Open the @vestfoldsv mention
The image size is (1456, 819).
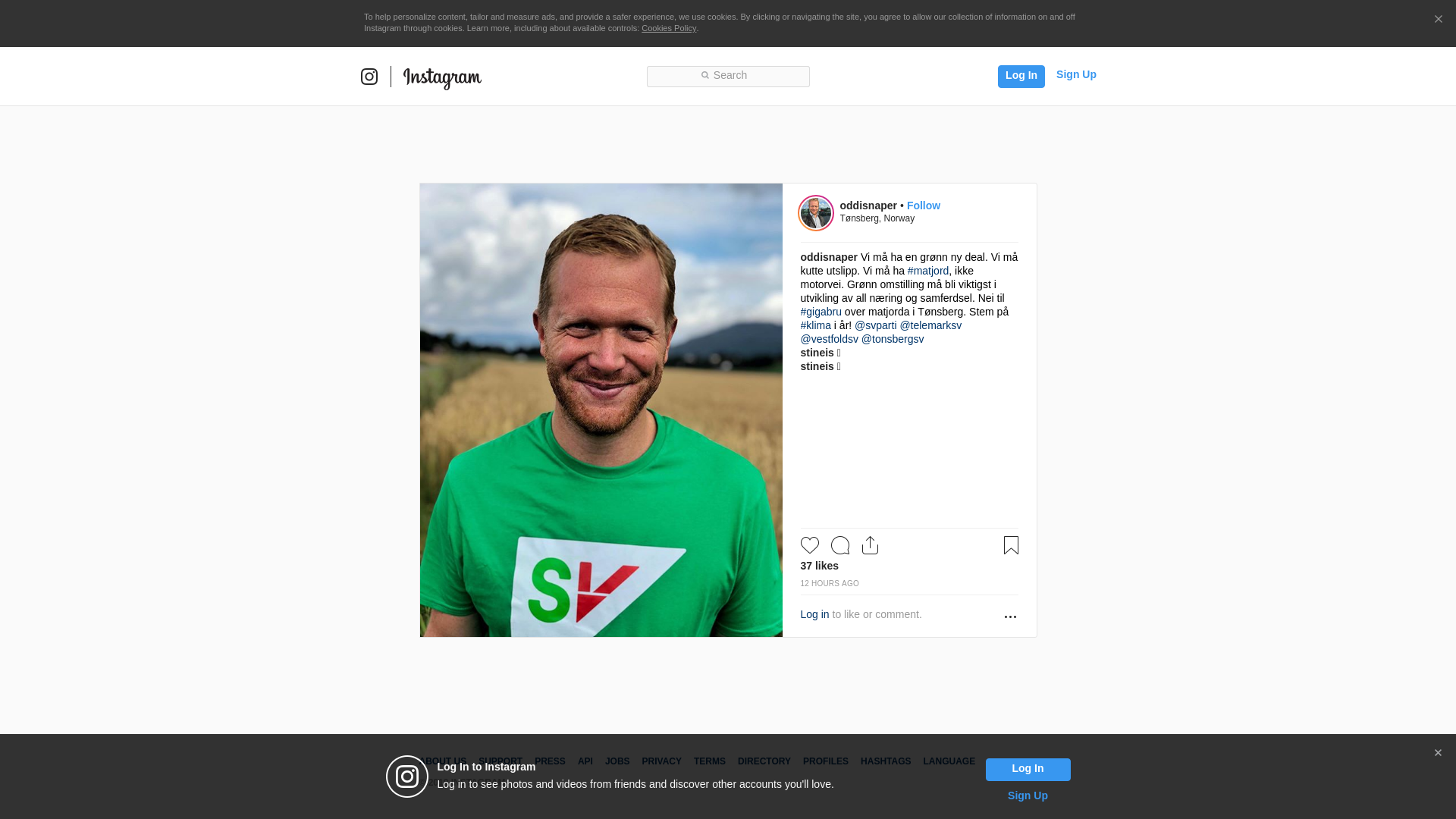point(830,339)
